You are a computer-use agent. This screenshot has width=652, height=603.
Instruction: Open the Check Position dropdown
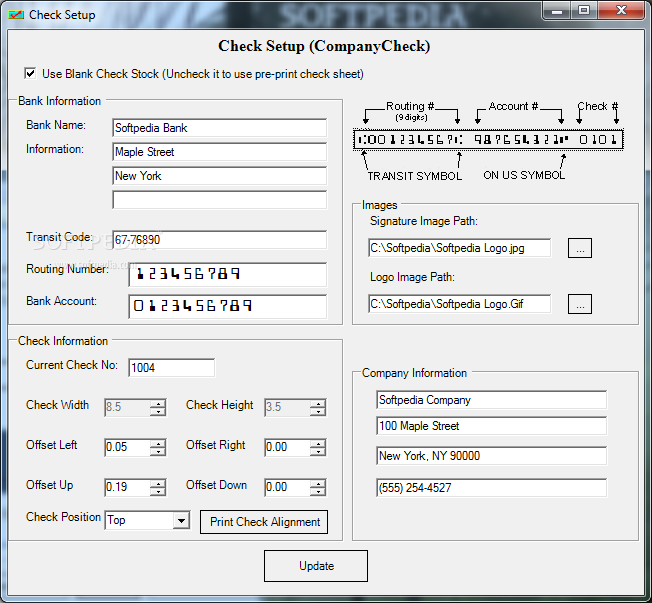(x=181, y=520)
